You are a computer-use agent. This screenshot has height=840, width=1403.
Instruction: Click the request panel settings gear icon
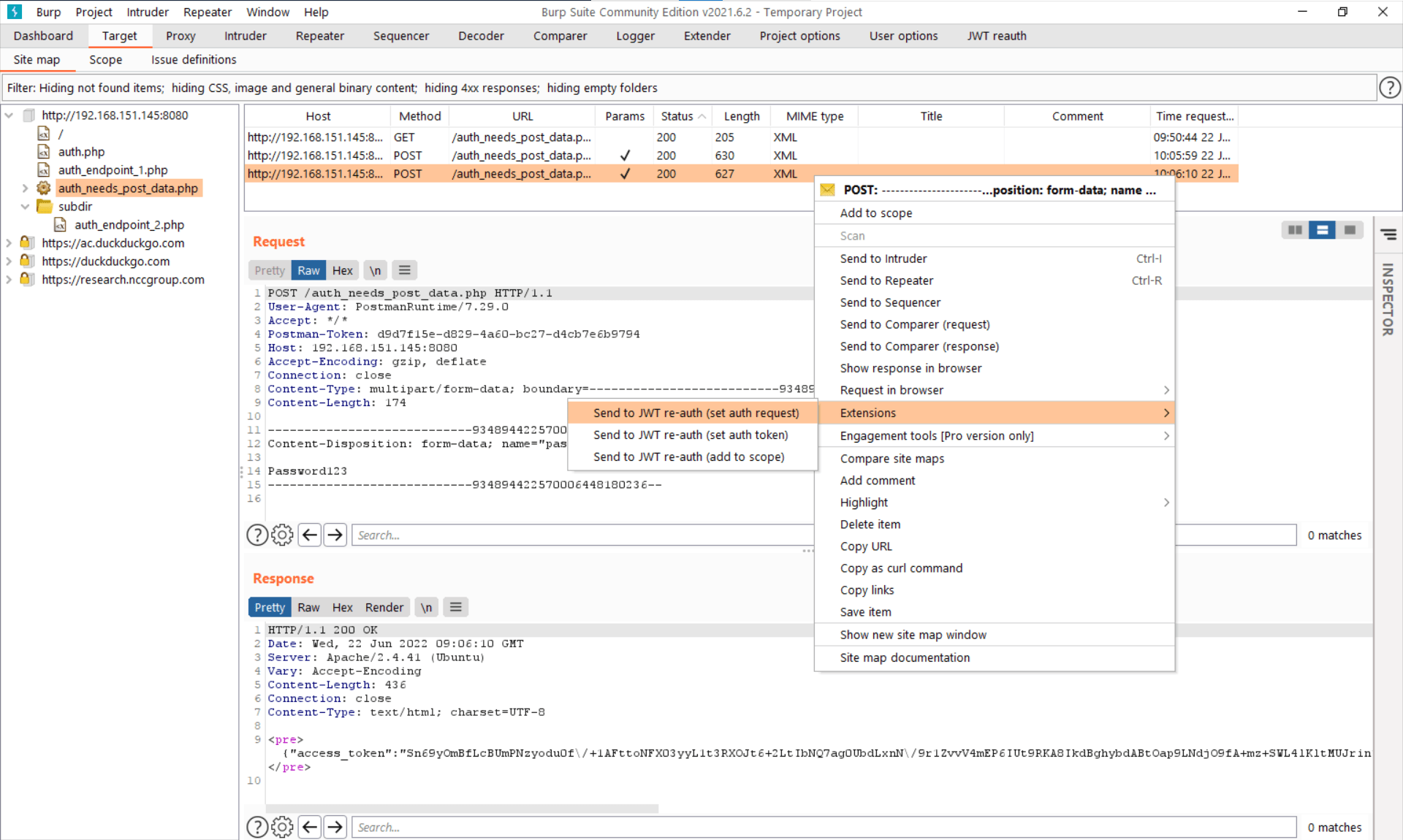click(x=282, y=535)
